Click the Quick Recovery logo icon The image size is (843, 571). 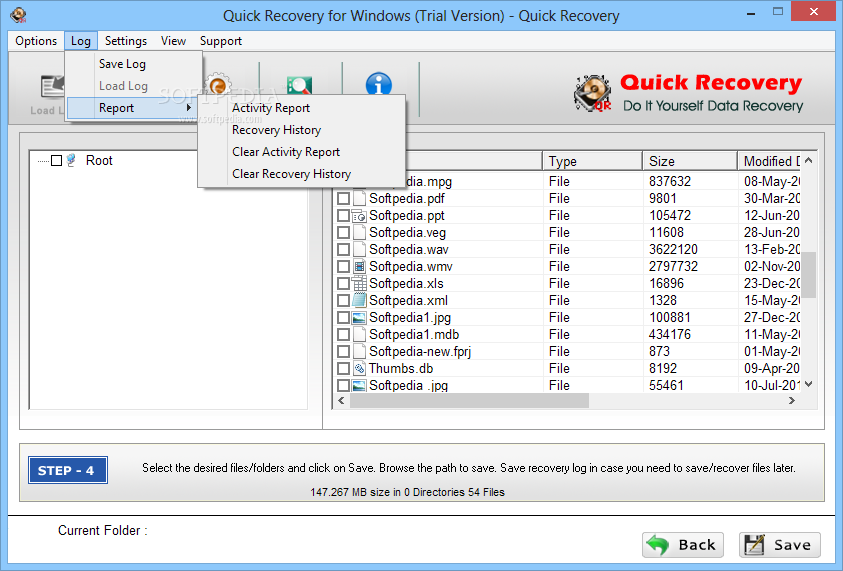pyautogui.click(x=592, y=93)
